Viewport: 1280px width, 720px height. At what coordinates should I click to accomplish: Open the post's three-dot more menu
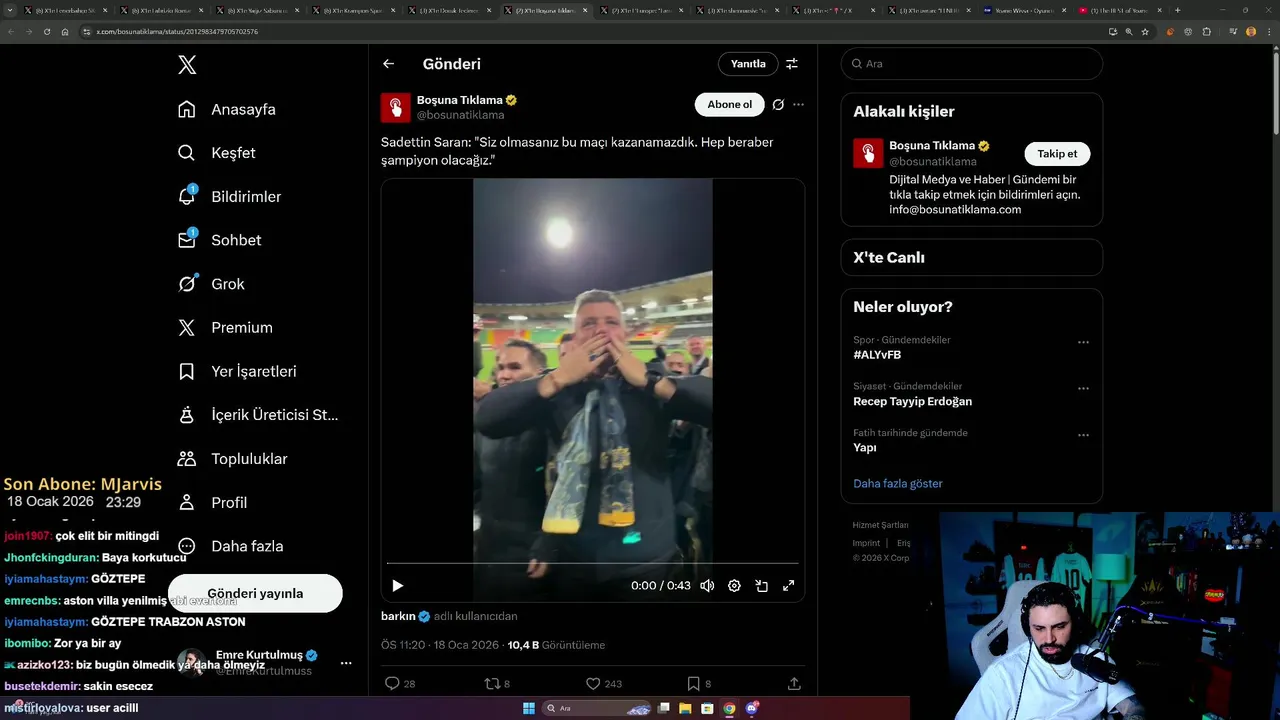(798, 105)
